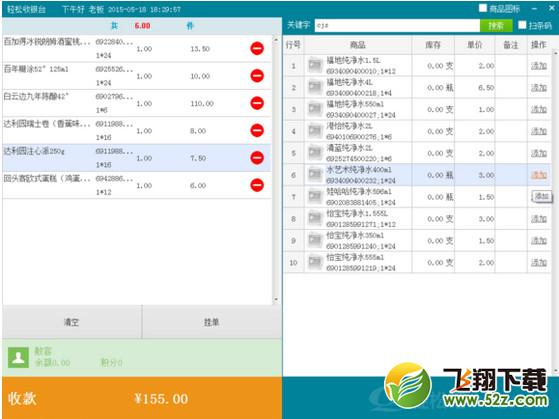Click 清空 to clear the cart
559x419 pixels.
tap(72, 322)
